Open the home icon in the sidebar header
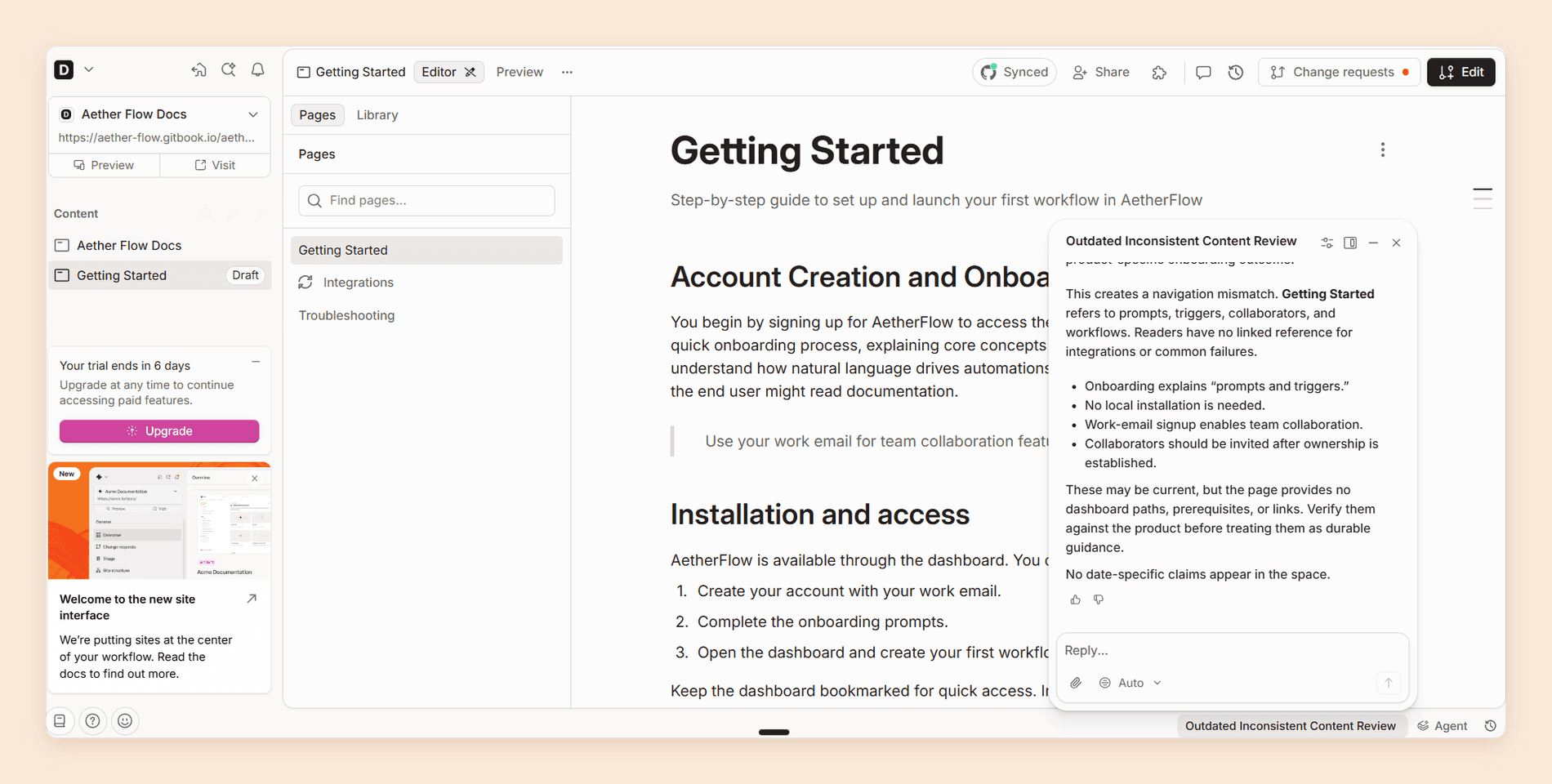The width and height of the screenshot is (1552, 784). [x=198, y=70]
